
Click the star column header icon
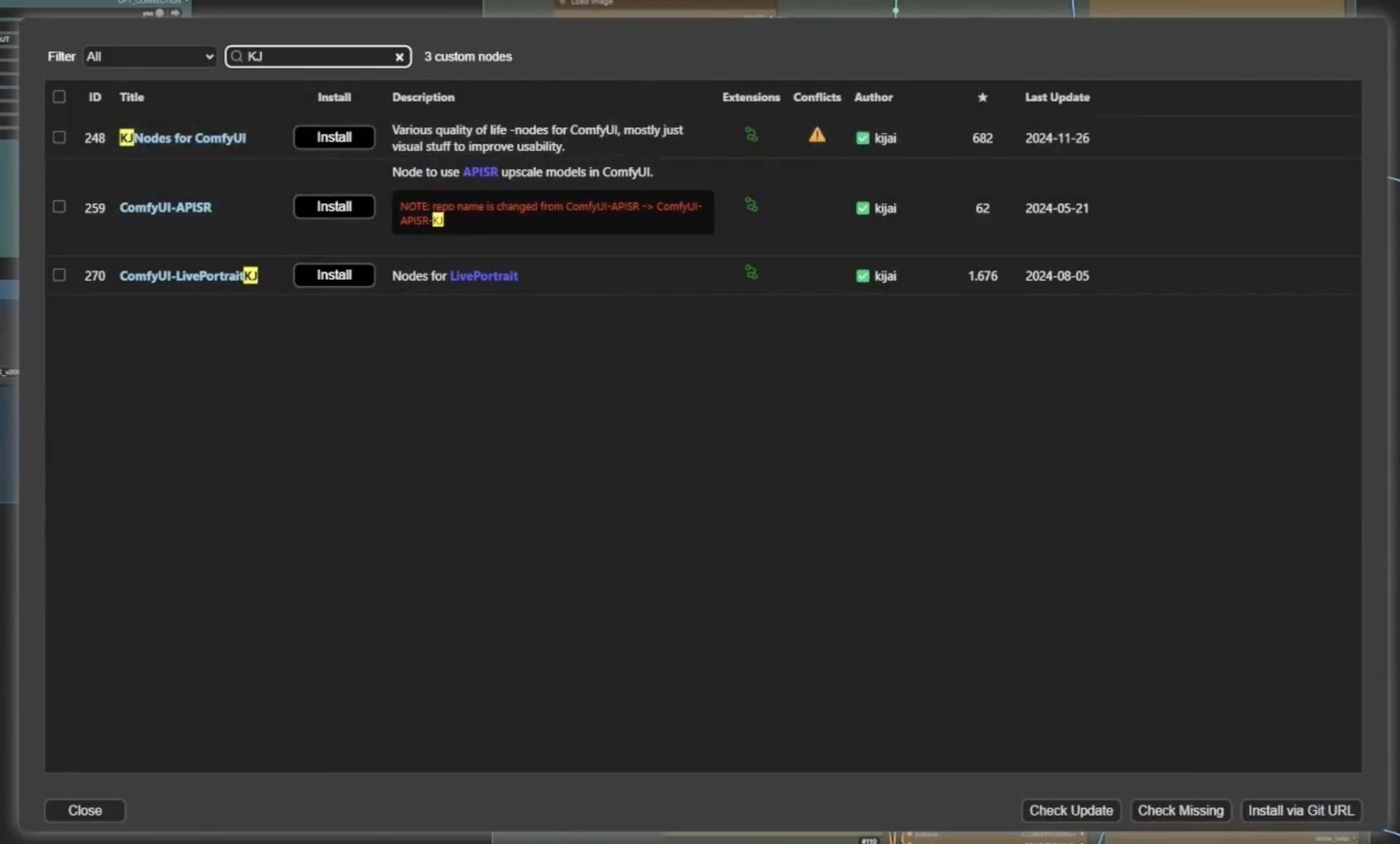point(982,97)
